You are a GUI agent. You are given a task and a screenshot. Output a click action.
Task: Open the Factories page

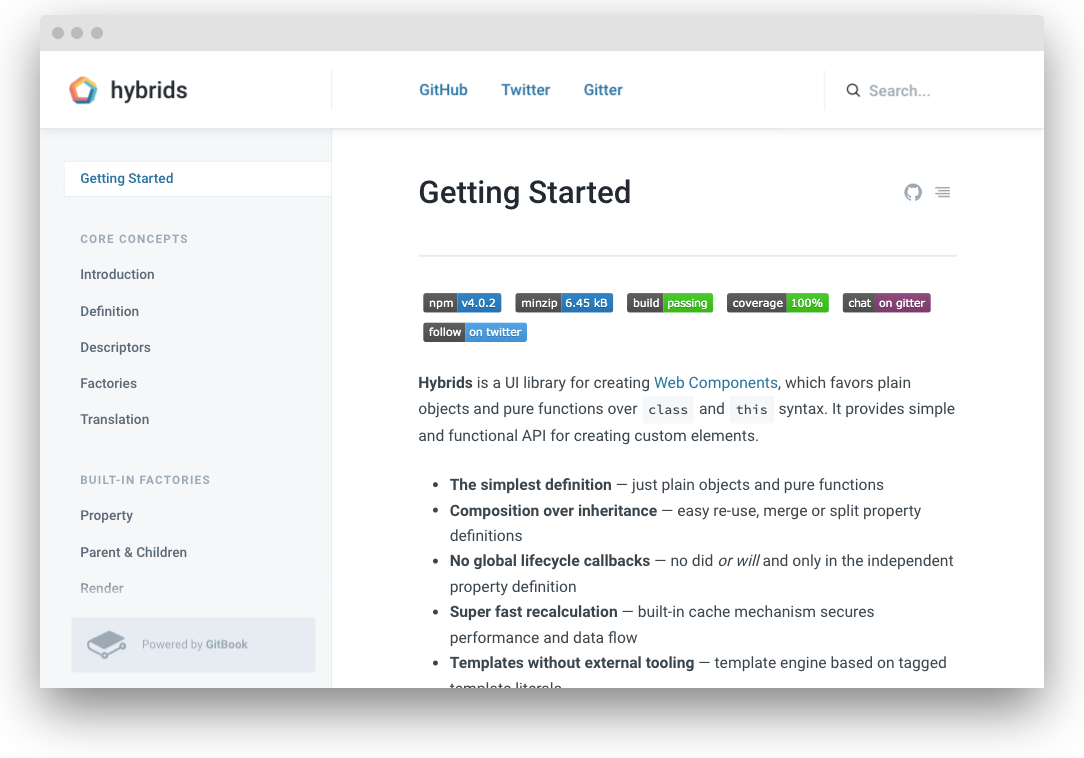click(x=109, y=383)
